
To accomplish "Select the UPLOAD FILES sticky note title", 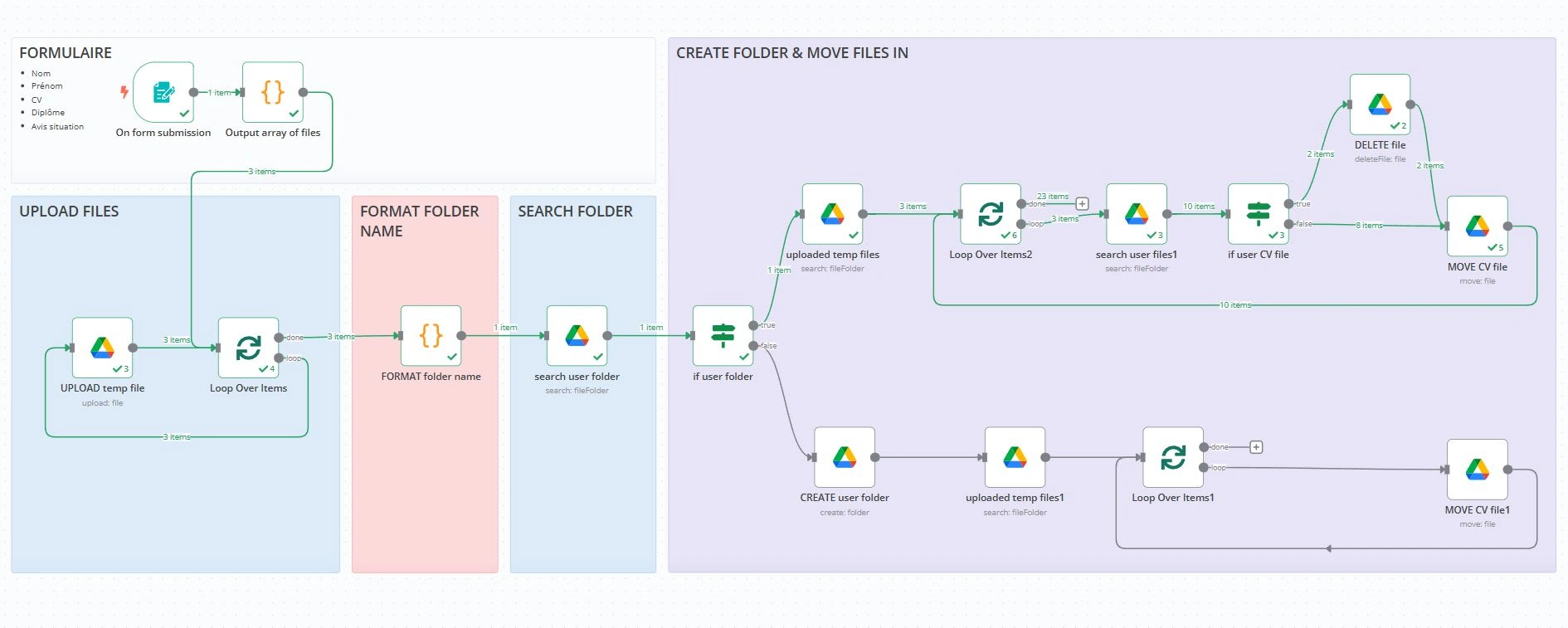I will pos(69,212).
